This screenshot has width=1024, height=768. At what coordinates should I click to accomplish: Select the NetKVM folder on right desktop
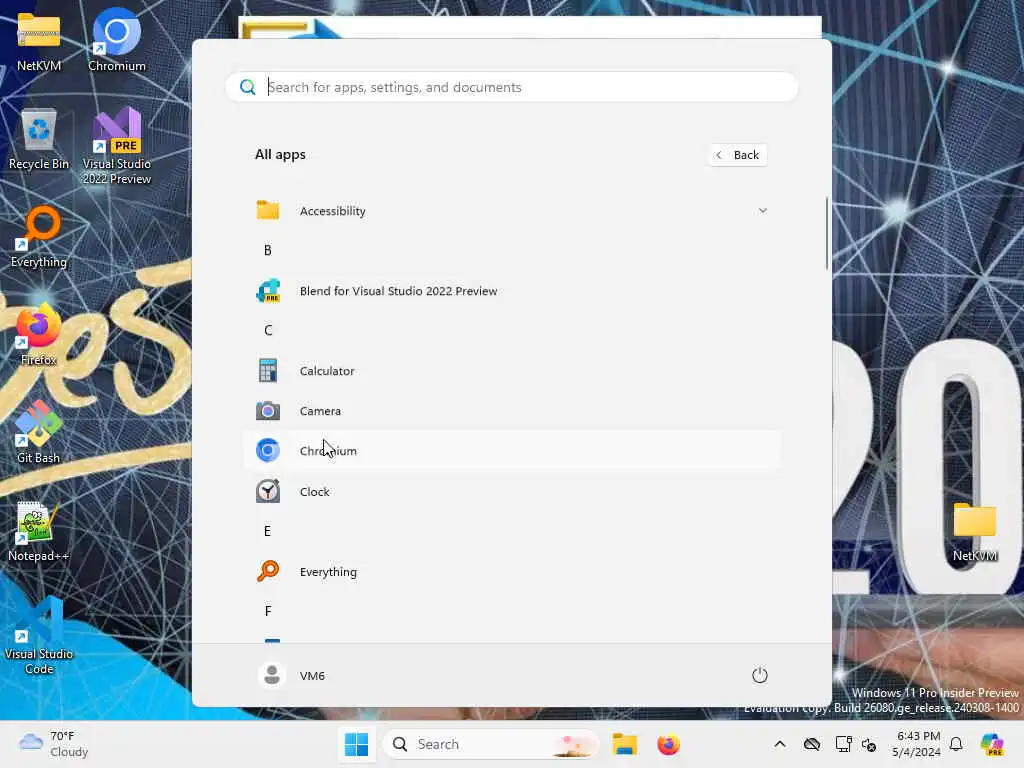974,530
